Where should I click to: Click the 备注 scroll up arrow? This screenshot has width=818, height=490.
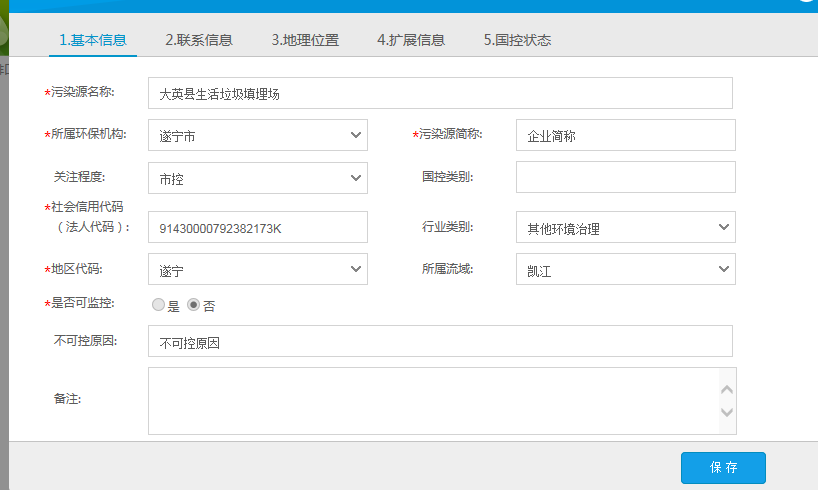[727, 390]
